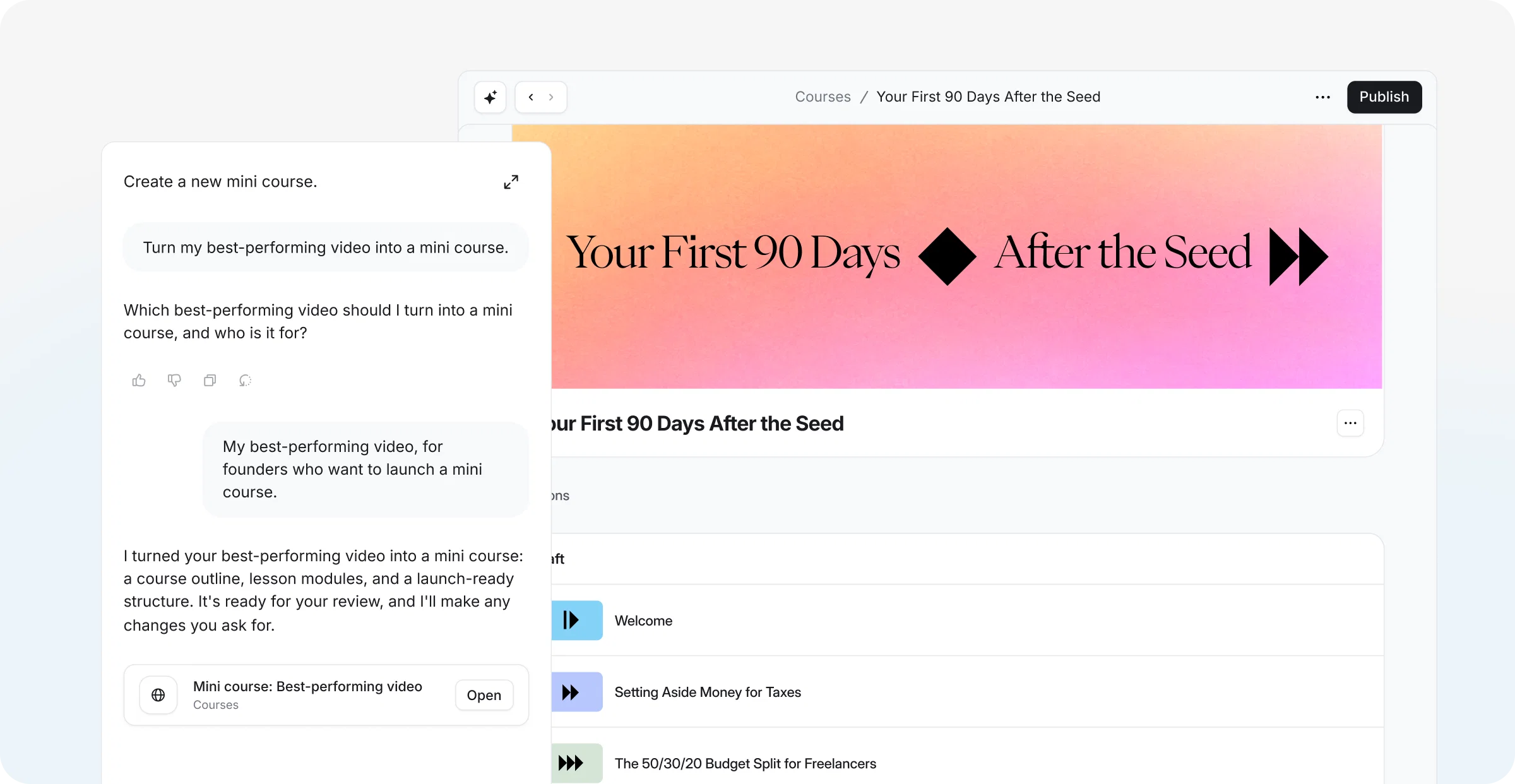The width and height of the screenshot is (1515, 784).
Task: Regenerate the assistant response
Action: pyautogui.click(x=245, y=380)
